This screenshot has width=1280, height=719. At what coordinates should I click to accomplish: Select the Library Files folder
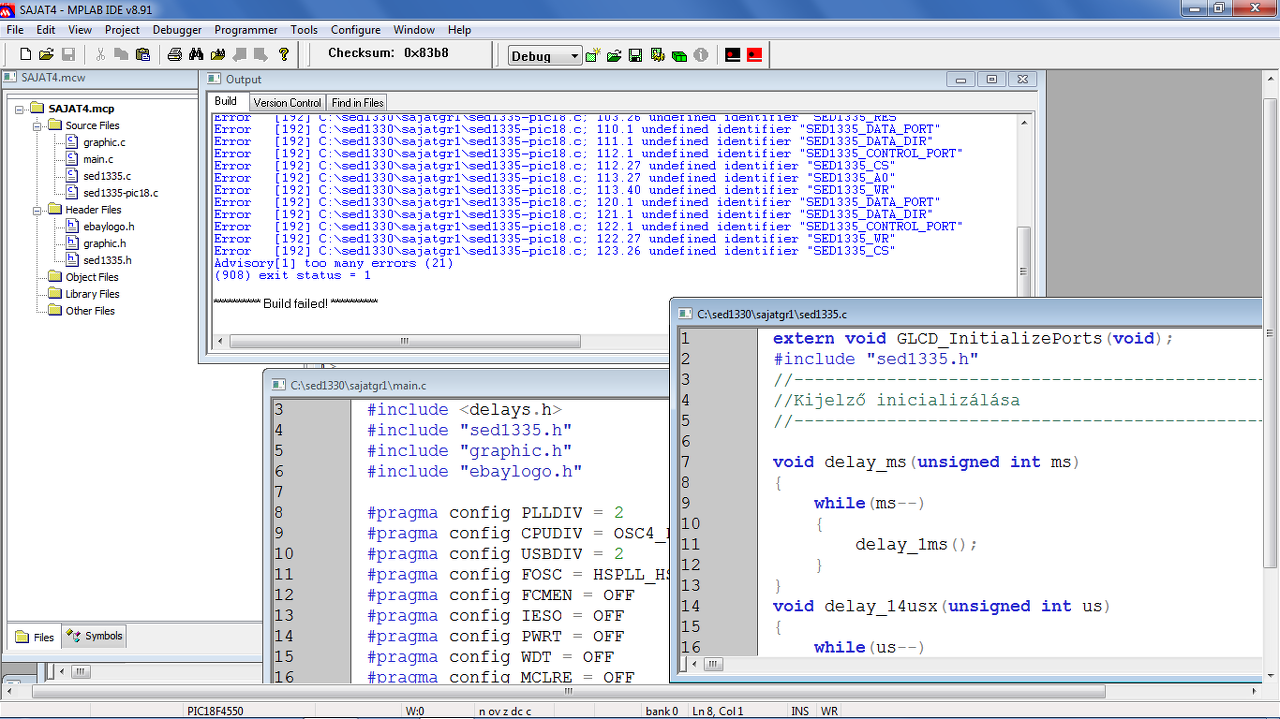click(x=92, y=294)
